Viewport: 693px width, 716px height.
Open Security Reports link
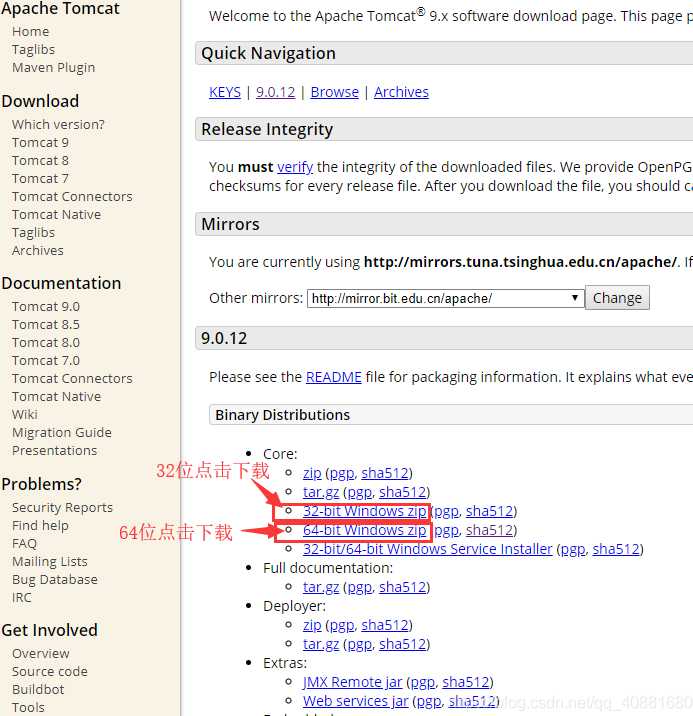62,507
